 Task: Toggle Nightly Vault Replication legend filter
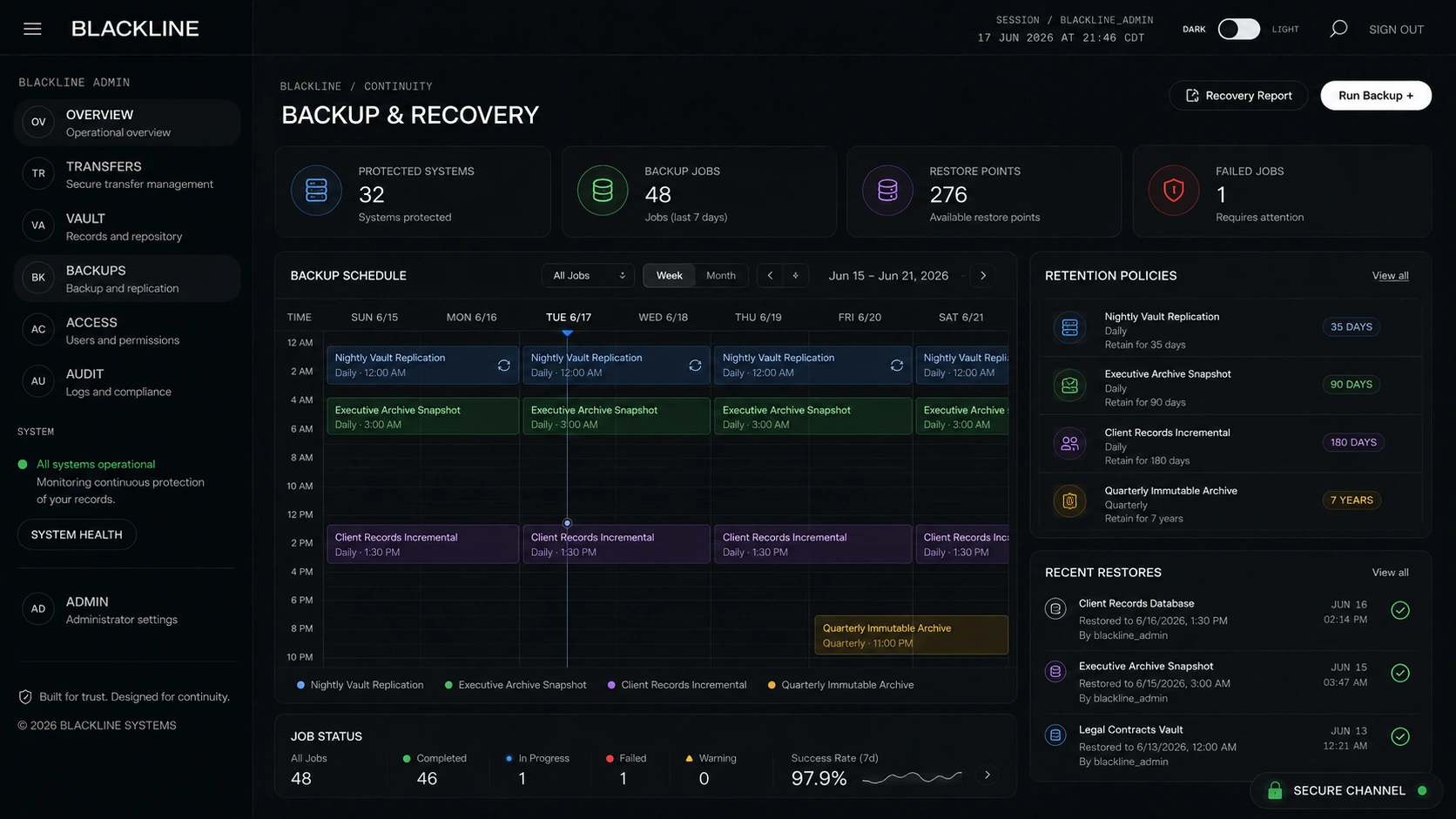click(x=361, y=685)
